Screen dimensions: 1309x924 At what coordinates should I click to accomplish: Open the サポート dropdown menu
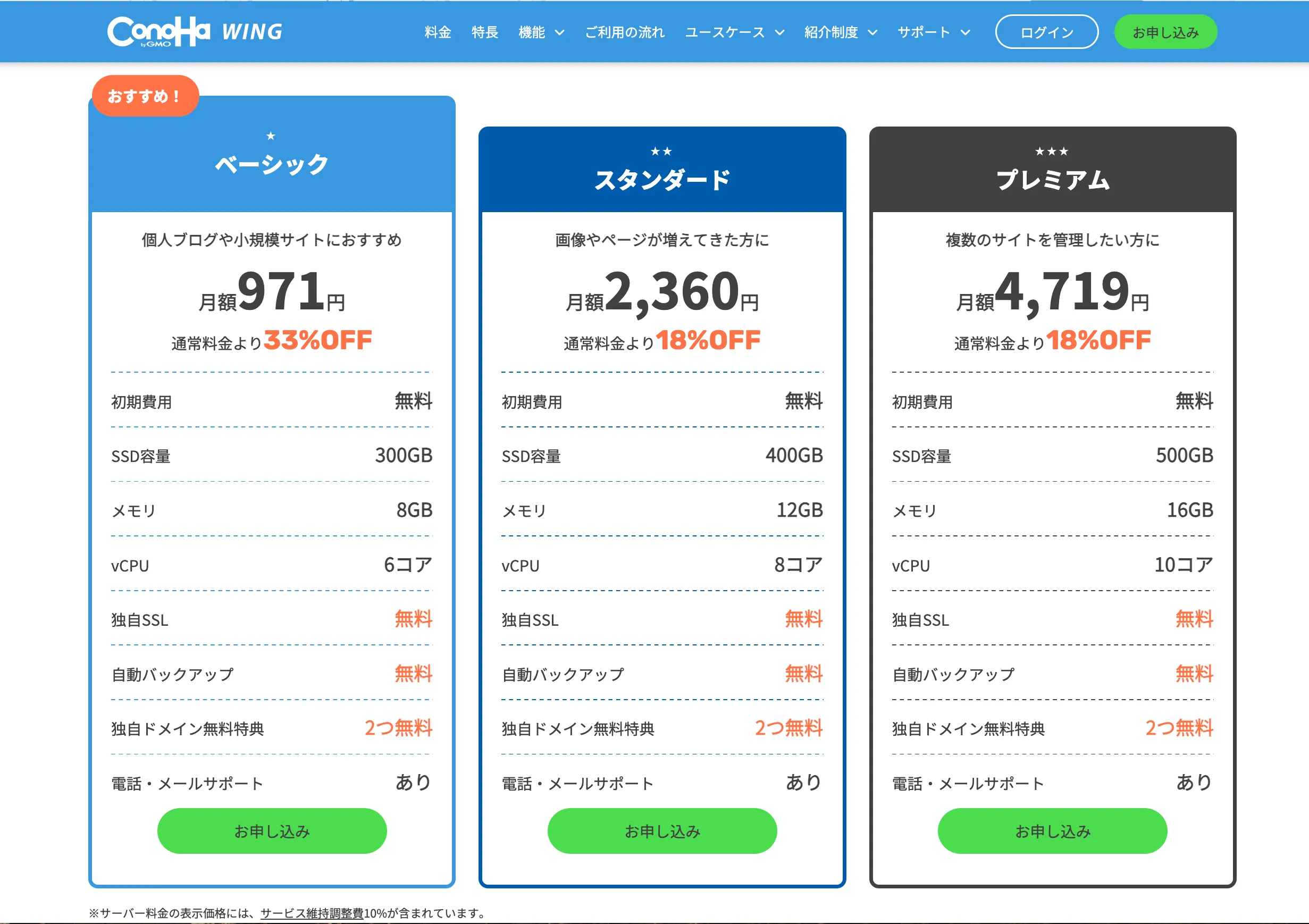(x=933, y=32)
